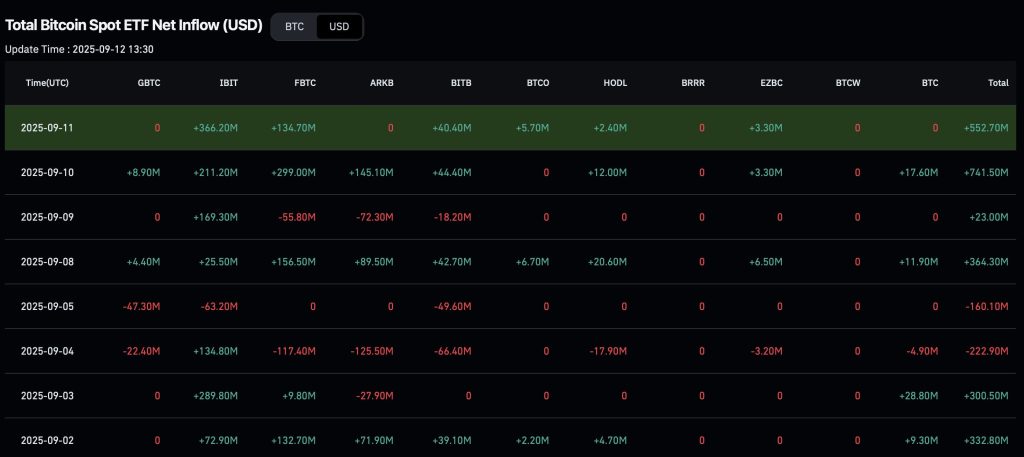Image resolution: width=1024 pixels, height=457 pixels.
Task: Click the -222.90M total value
Action: pyautogui.click(x=985, y=352)
